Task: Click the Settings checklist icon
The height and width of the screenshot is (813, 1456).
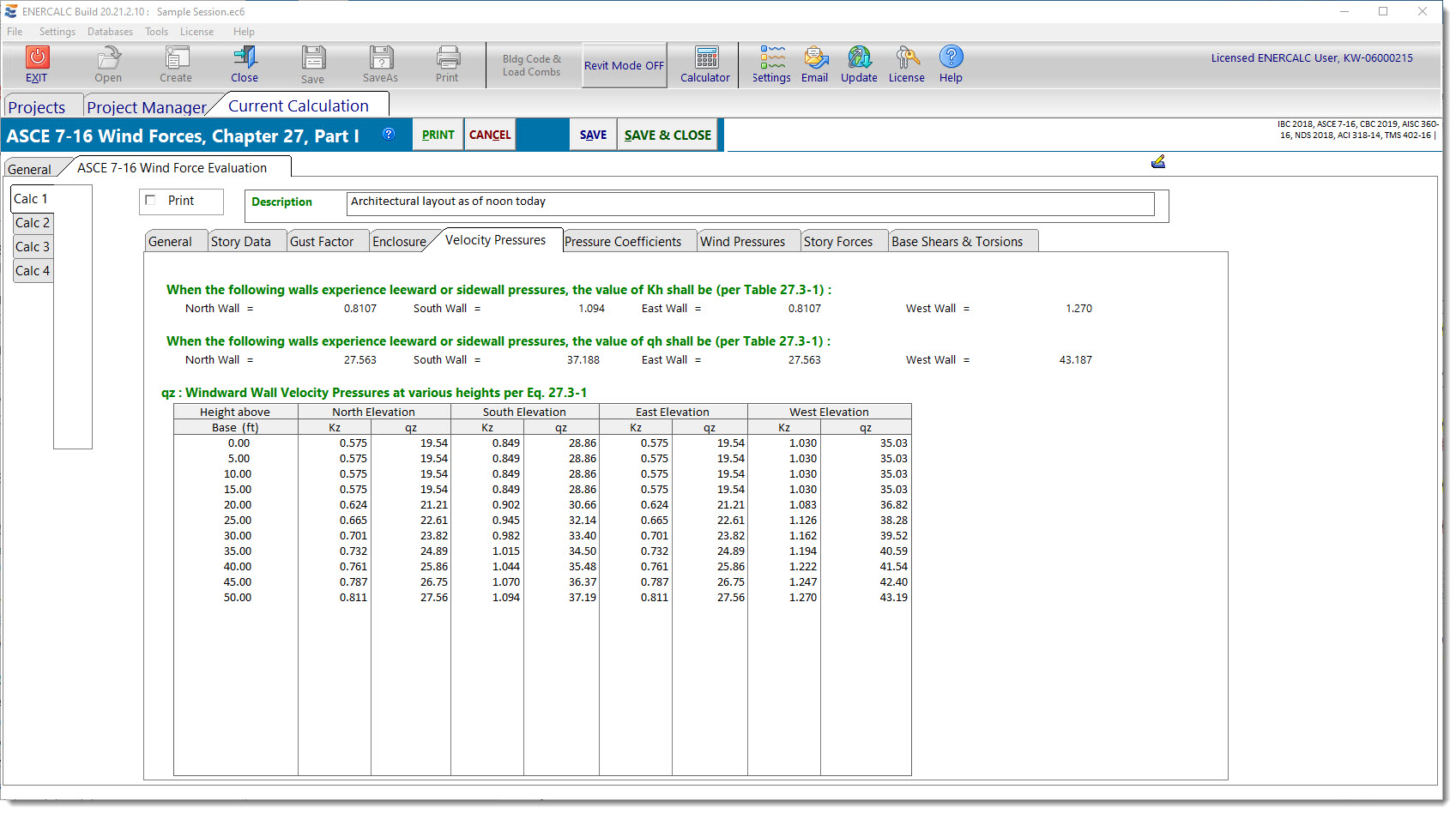Action: tap(771, 58)
